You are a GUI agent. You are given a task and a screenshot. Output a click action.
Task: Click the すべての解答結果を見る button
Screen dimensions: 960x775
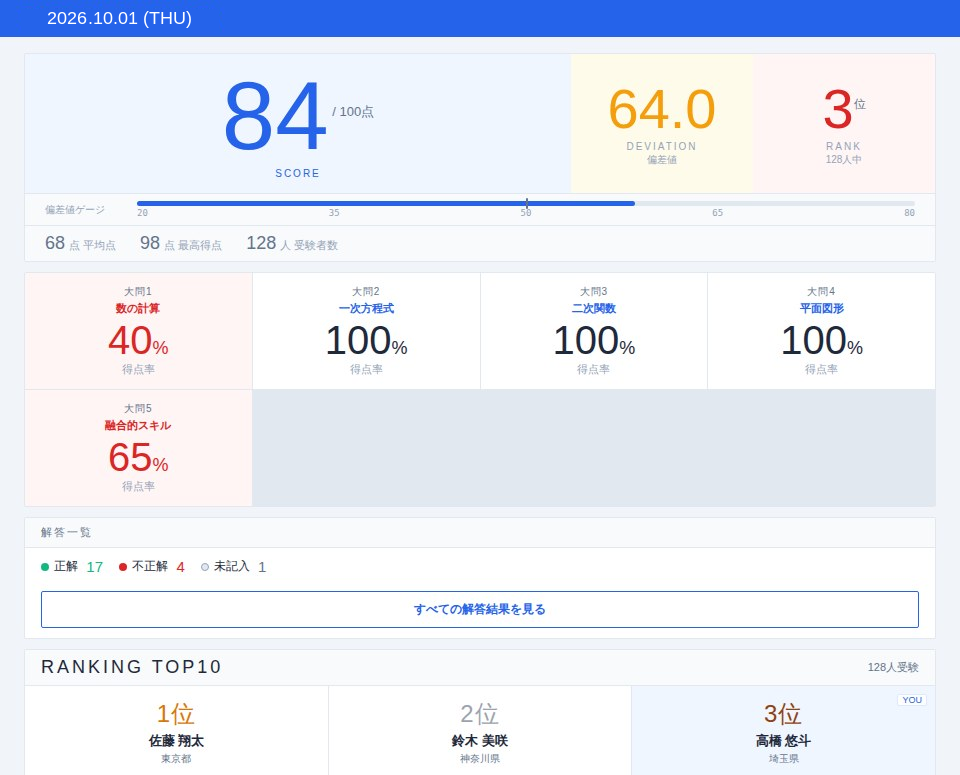[x=479, y=609]
